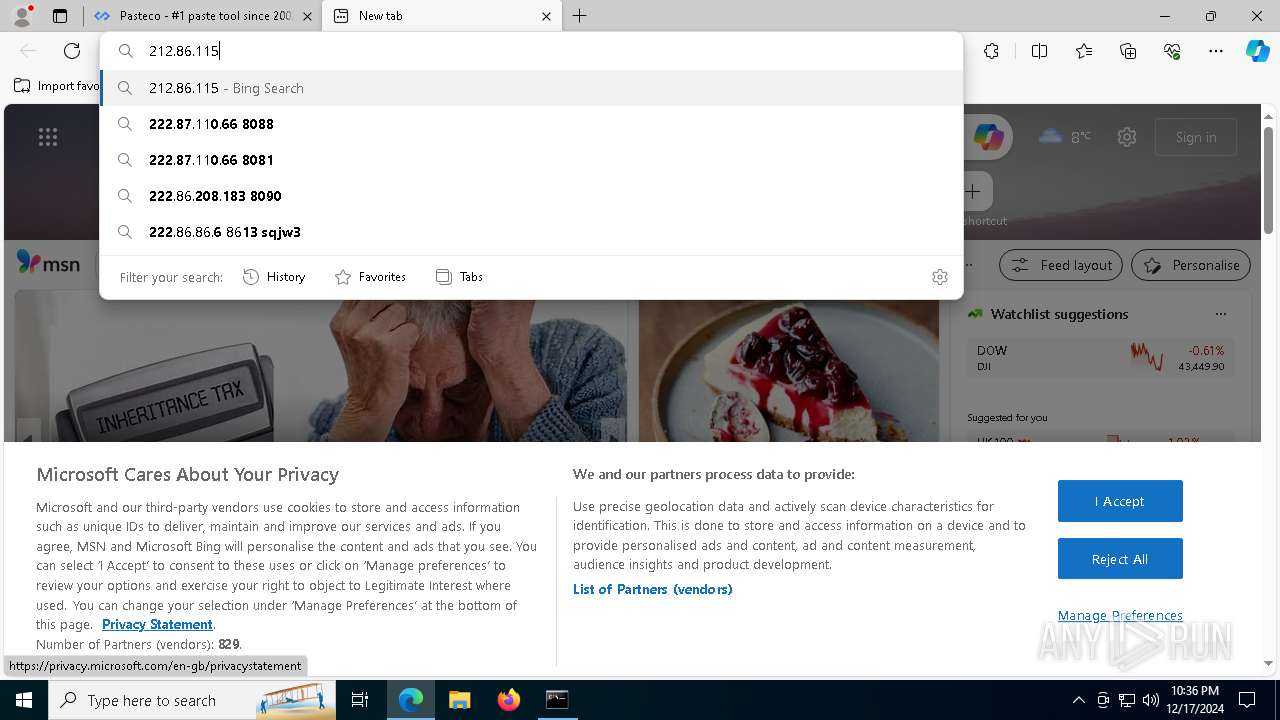Filter search by Tabs
The height and width of the screenshot is (720, 1280).
click(460, 277)
